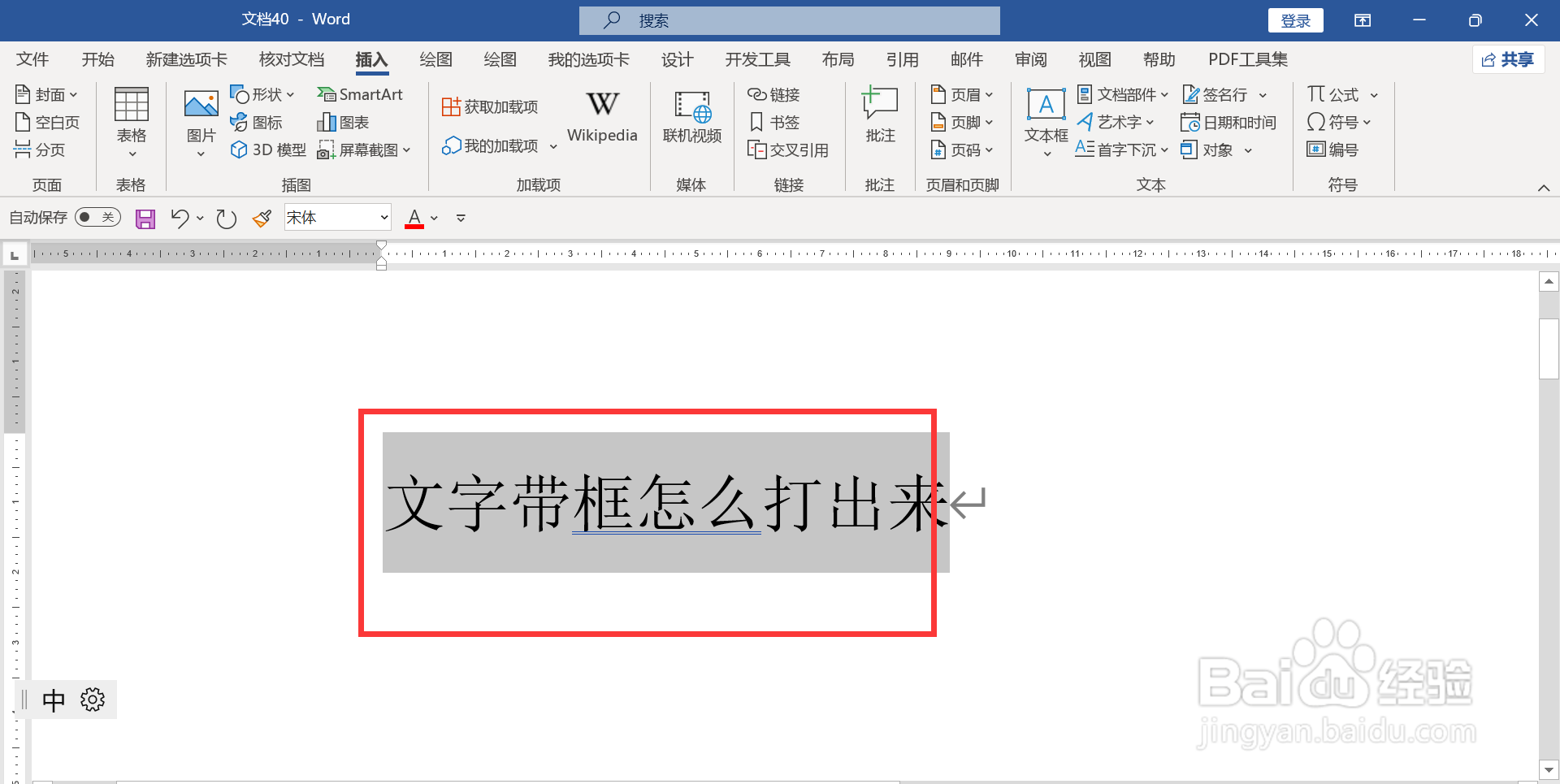Open the 页码 page number dropdown
This screenshot has width=1560, height=784.
pos(962,150)
